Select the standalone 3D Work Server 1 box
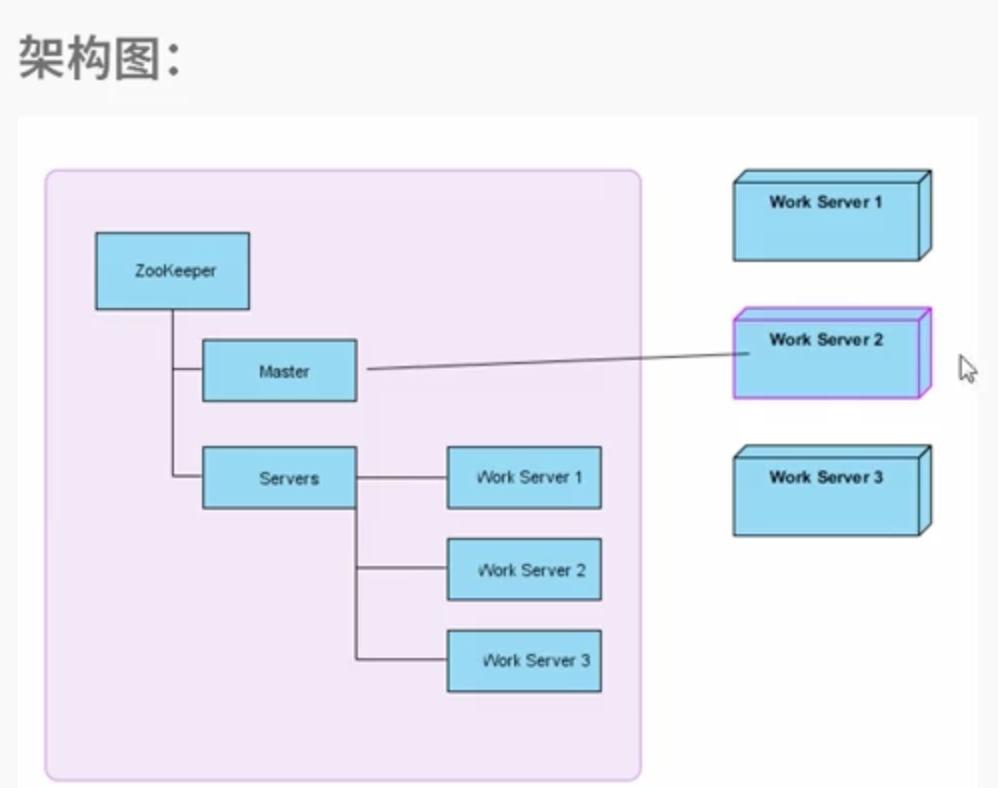The width and height of the screenshot is (998, 788). click(826, 220)
